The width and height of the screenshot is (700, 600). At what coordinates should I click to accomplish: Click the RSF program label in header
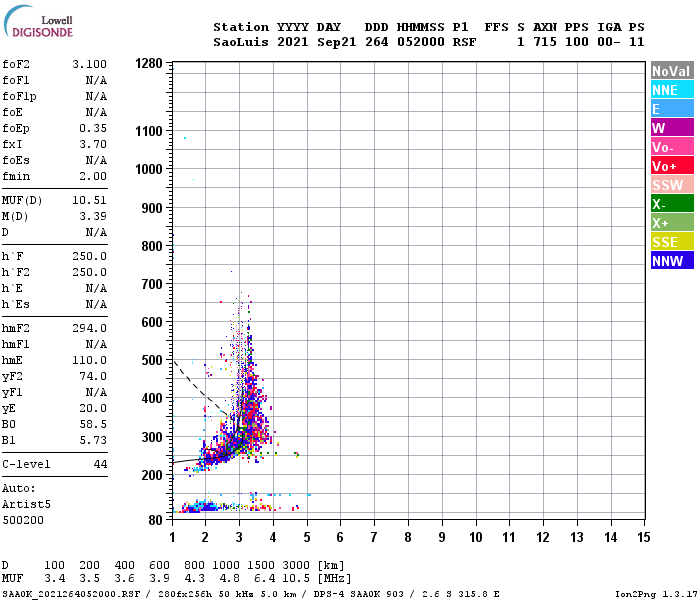click(x=464, y=42)
